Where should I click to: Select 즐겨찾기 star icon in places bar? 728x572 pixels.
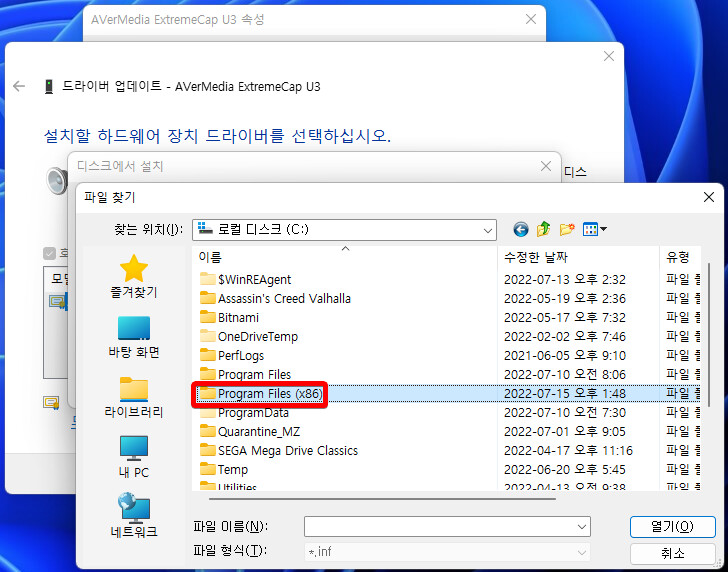click(x=133, y=277)
